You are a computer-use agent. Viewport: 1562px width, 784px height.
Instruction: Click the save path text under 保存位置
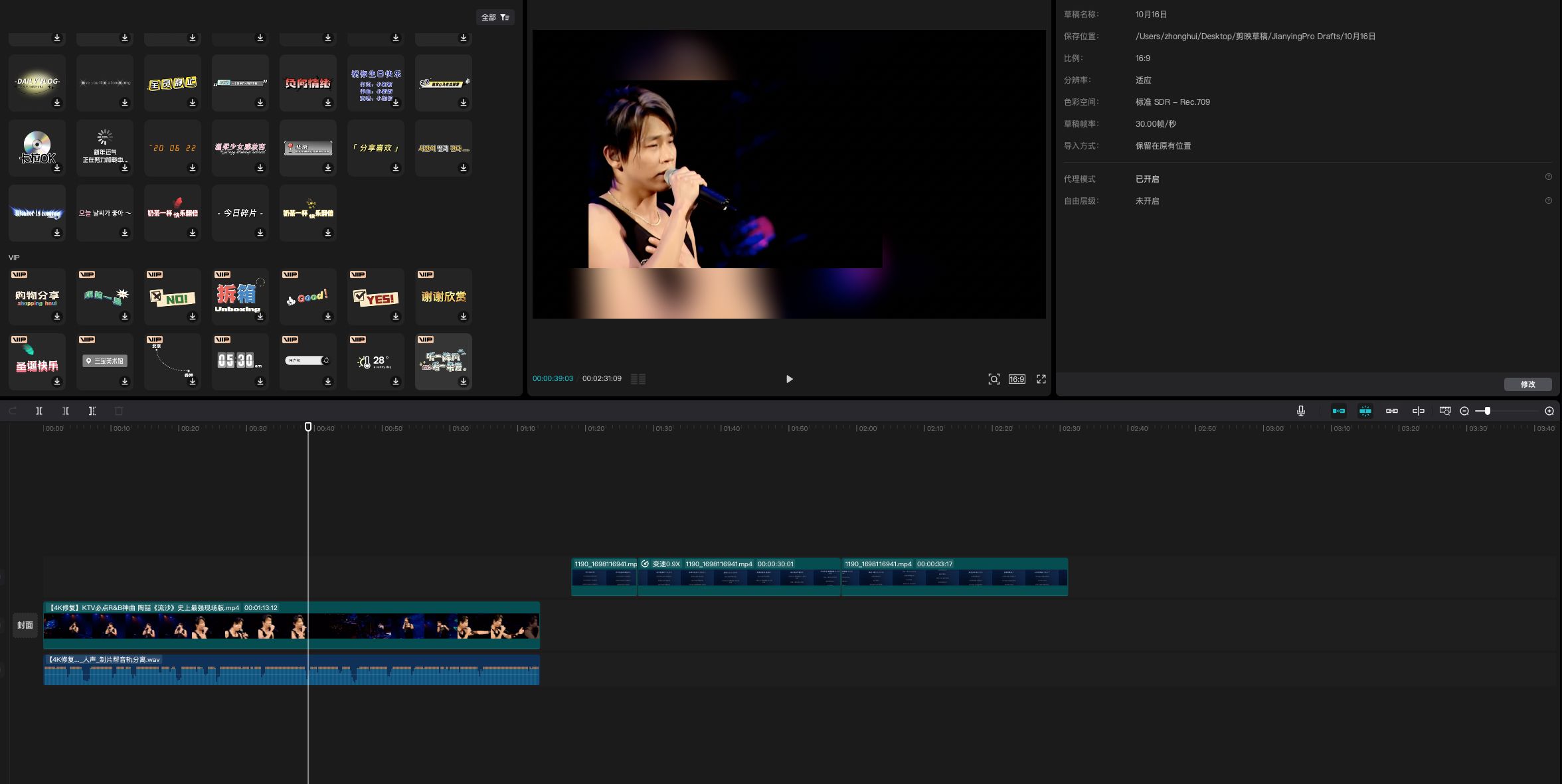[x=1255, y=37]
